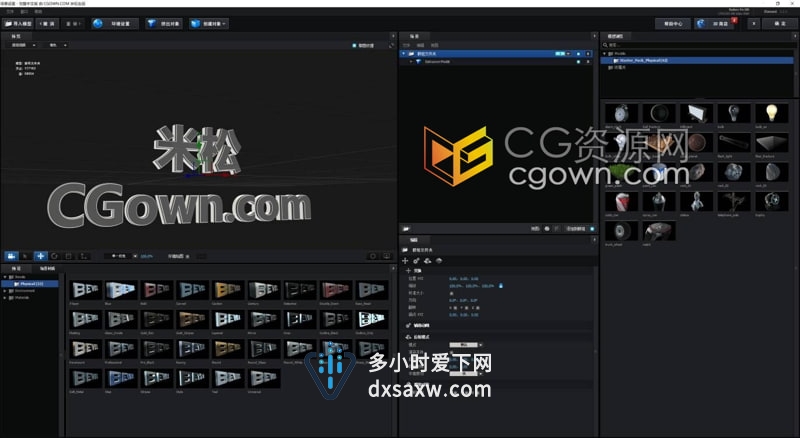Screen dimensions: 800x438
Task: Select the scale tool square icon
Action: tap(68, 256)
